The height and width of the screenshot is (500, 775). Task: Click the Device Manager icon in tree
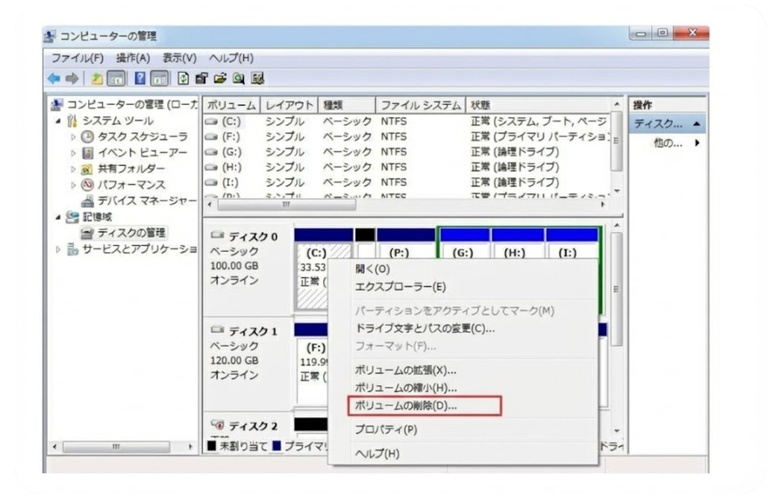(87, 201)
